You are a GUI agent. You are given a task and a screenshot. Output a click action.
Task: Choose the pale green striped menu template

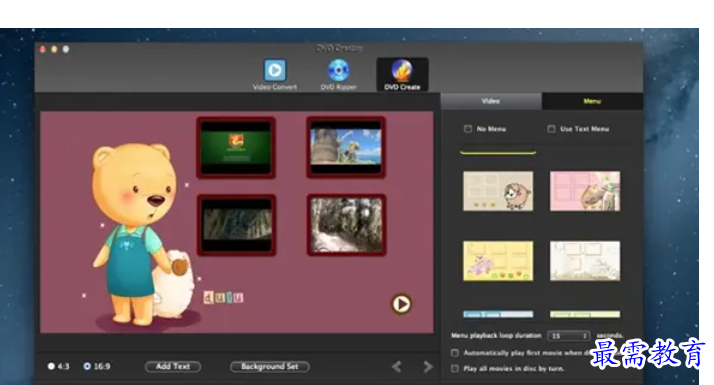[x=585, y=314]
